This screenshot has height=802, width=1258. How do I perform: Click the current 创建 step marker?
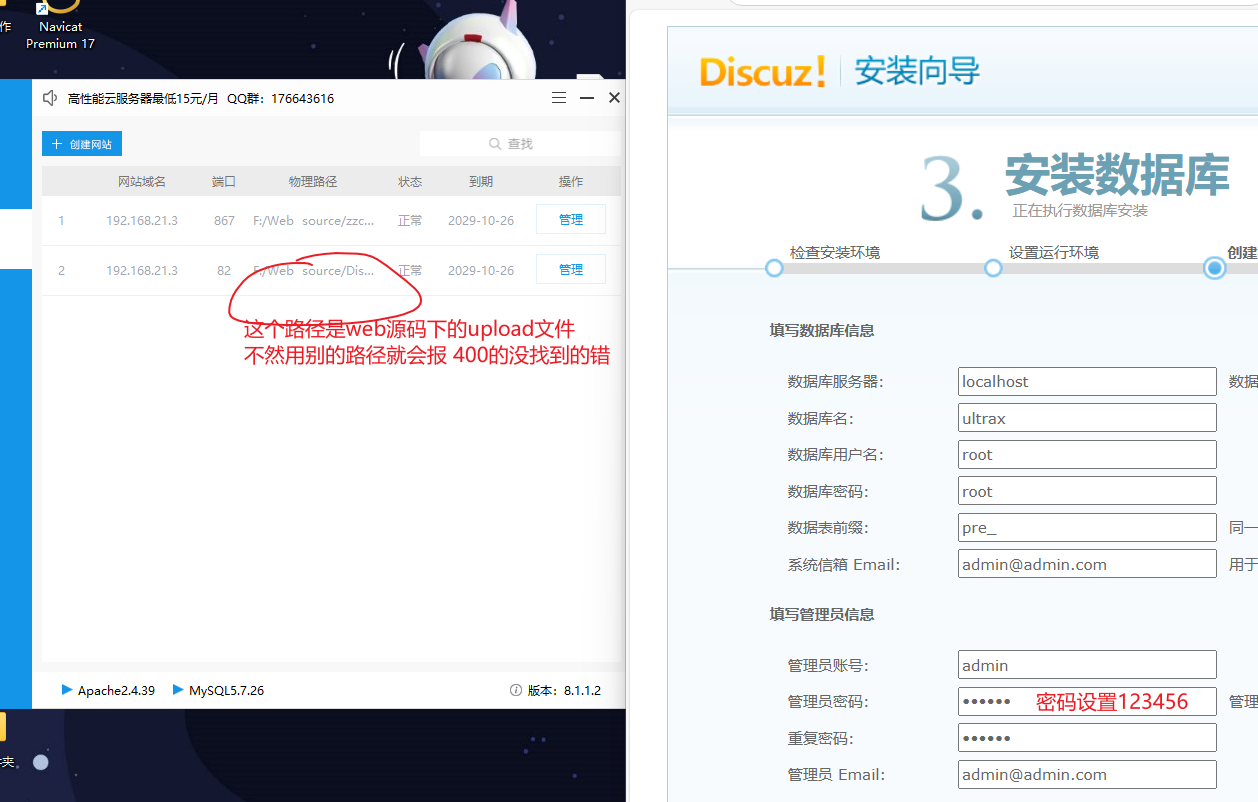coord(1215,268)
